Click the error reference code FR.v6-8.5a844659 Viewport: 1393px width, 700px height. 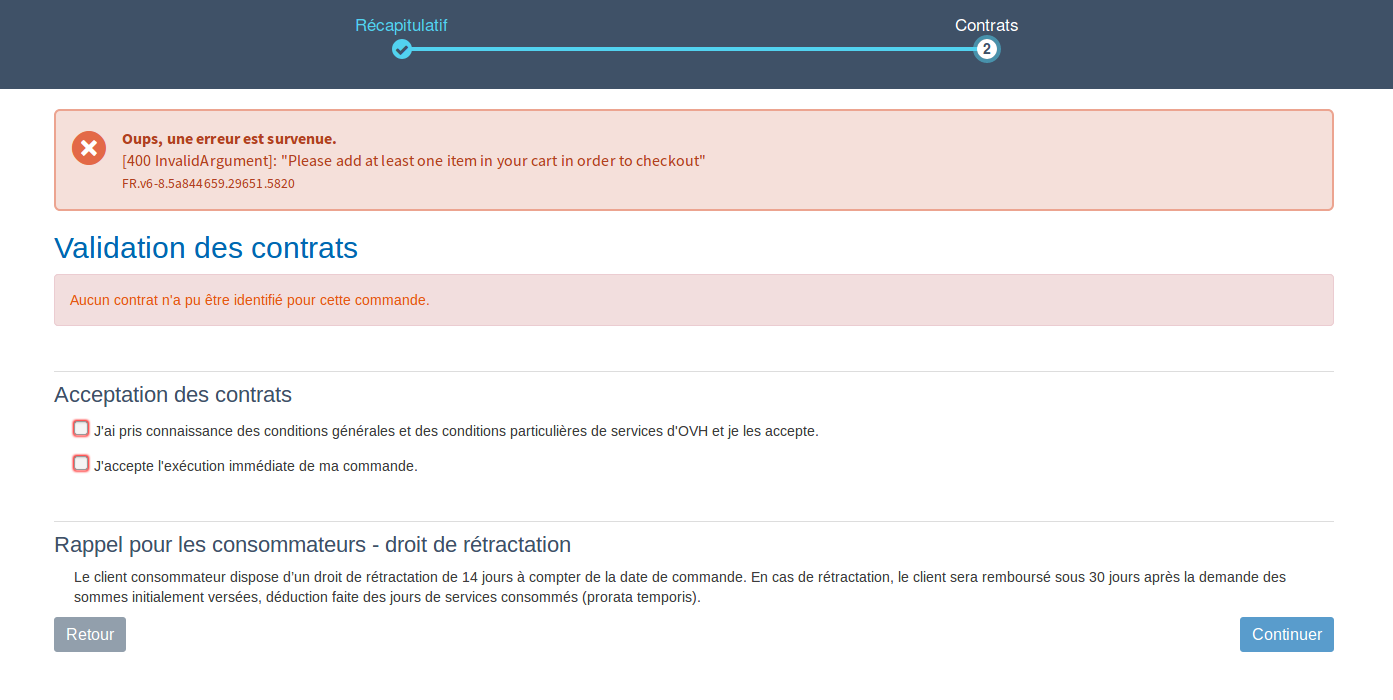pos(208,184)
